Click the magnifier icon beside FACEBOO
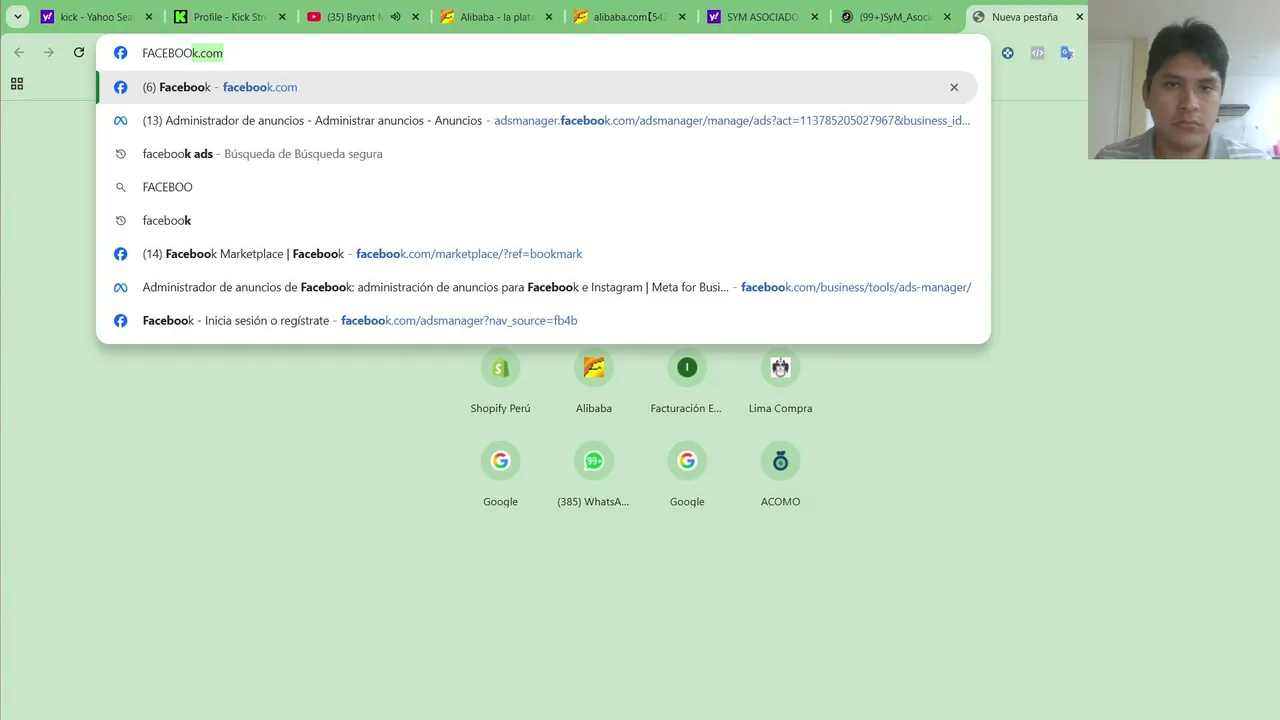 coord(120,187)
